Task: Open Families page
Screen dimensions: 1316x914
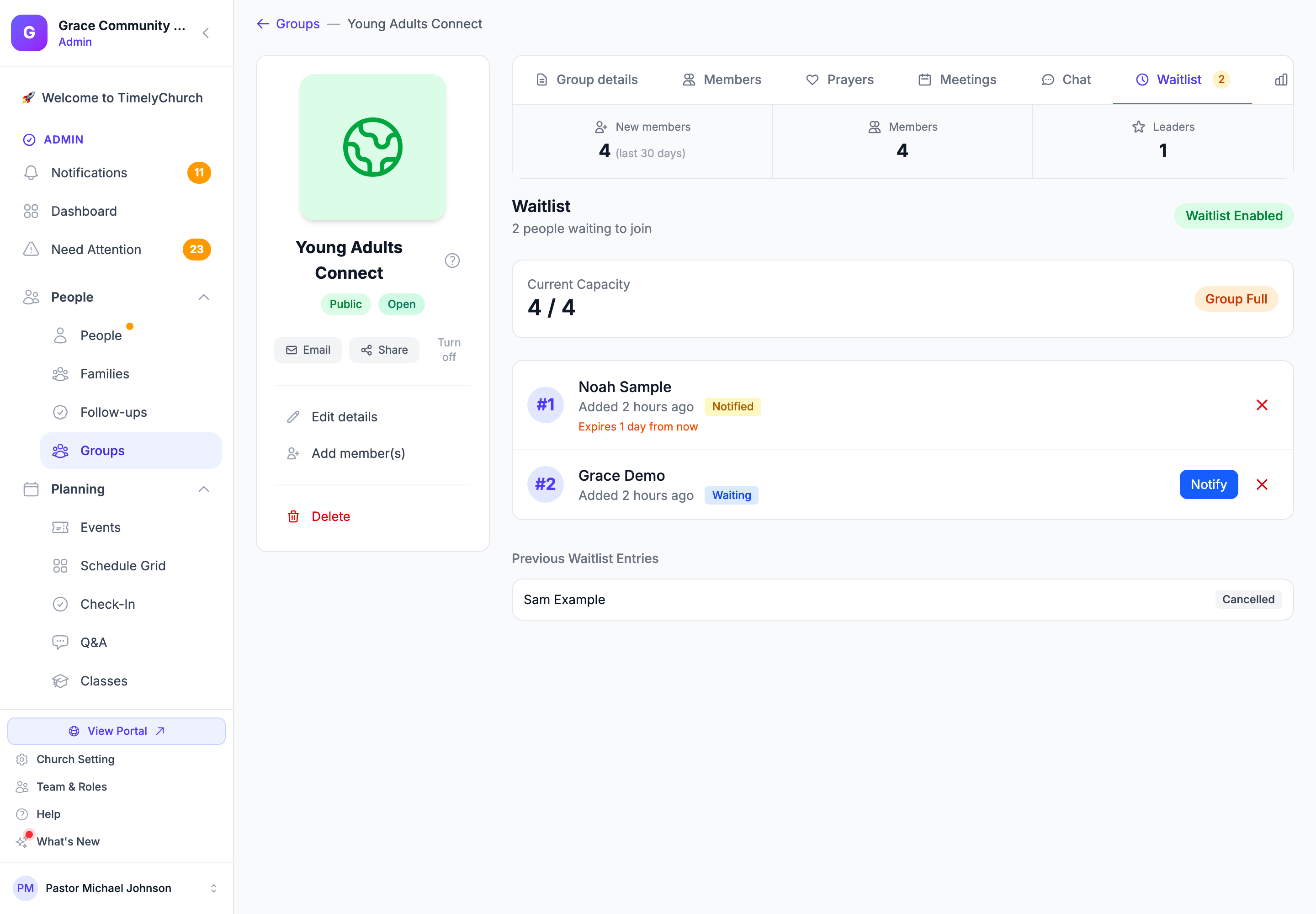Action: click(131, 374)
